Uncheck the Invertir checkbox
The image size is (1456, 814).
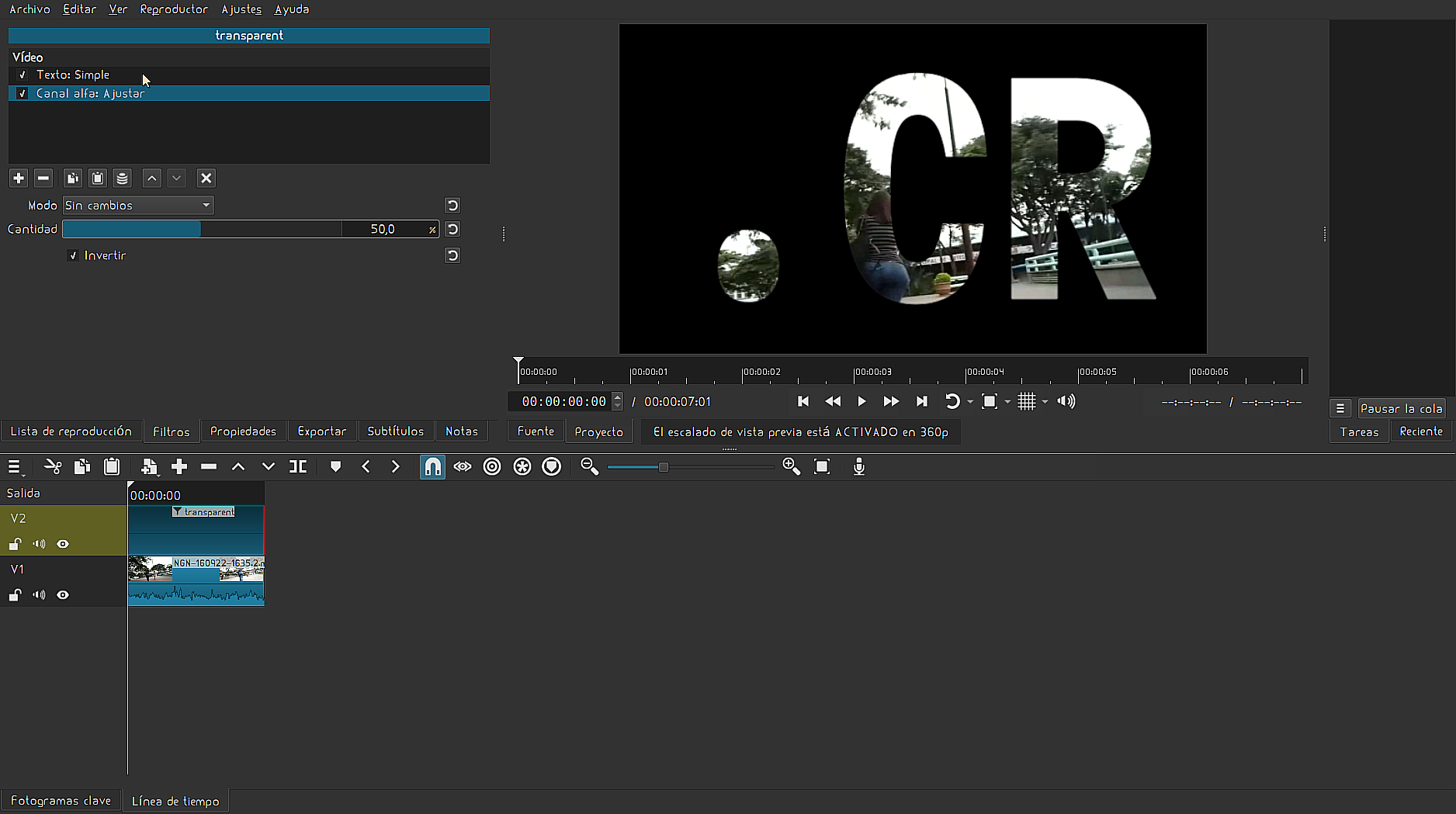(x=73, y=256)
